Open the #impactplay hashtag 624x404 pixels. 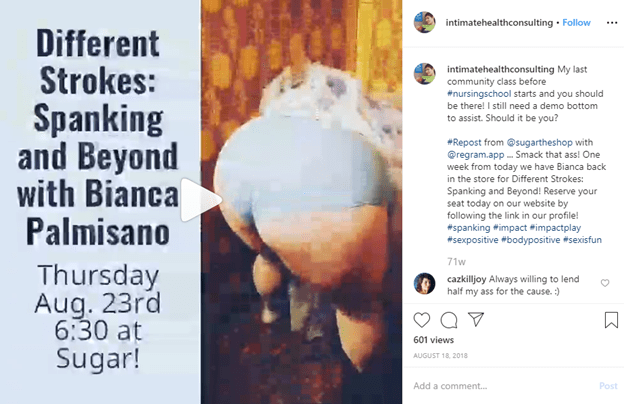point(555,228)
